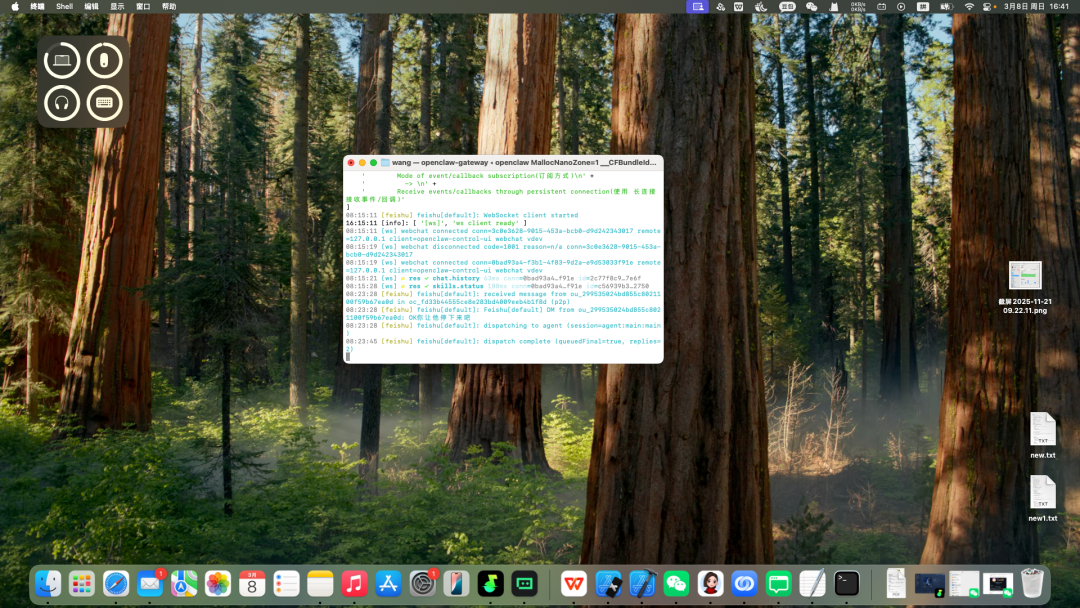The width and height of the screenshot is (1080, 608).
Task: Open the WPS Office Dock icon
Action: click(x=573, y=584)
